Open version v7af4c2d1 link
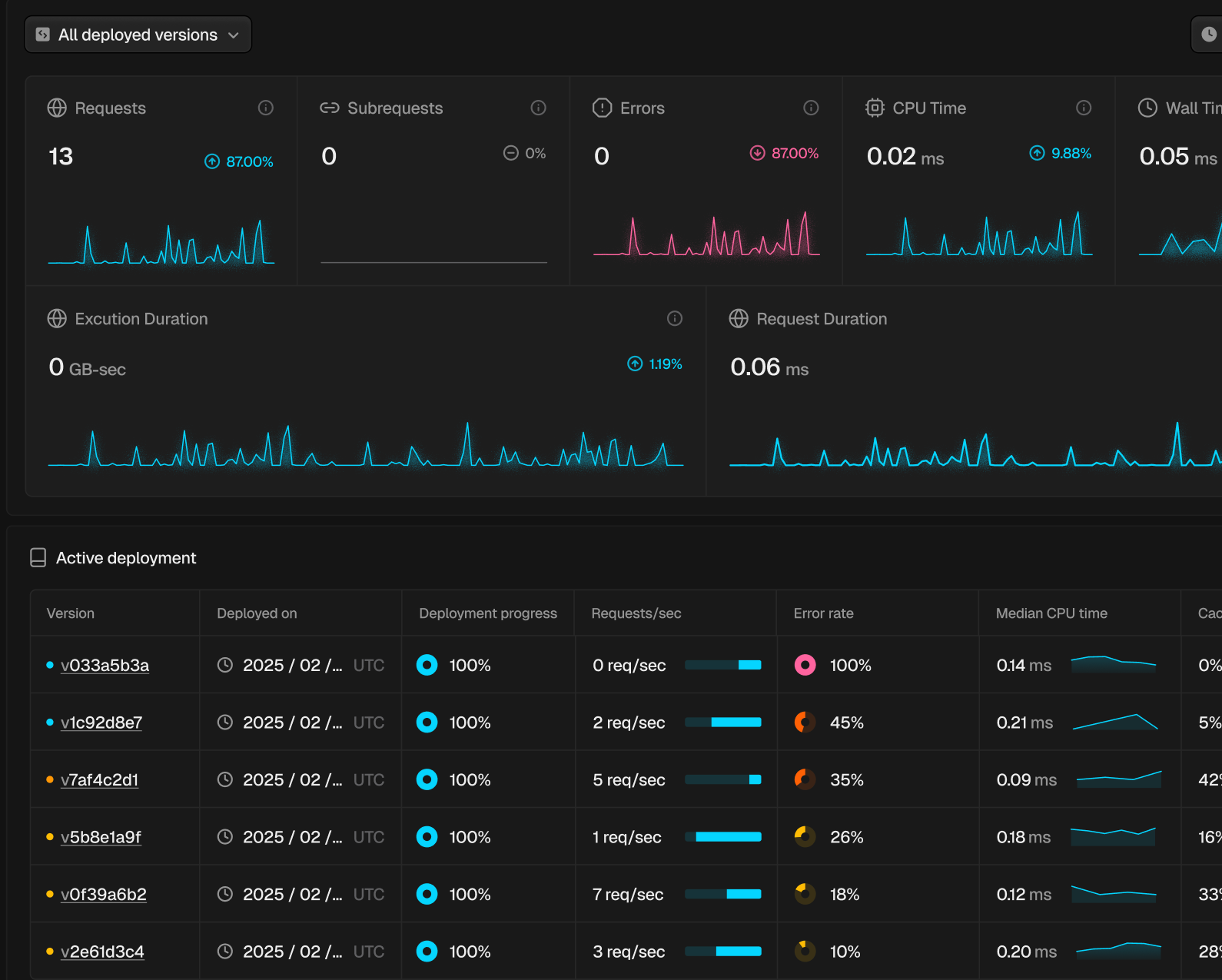Screen dimensions: 1222x980 click(x=99, y=780)
